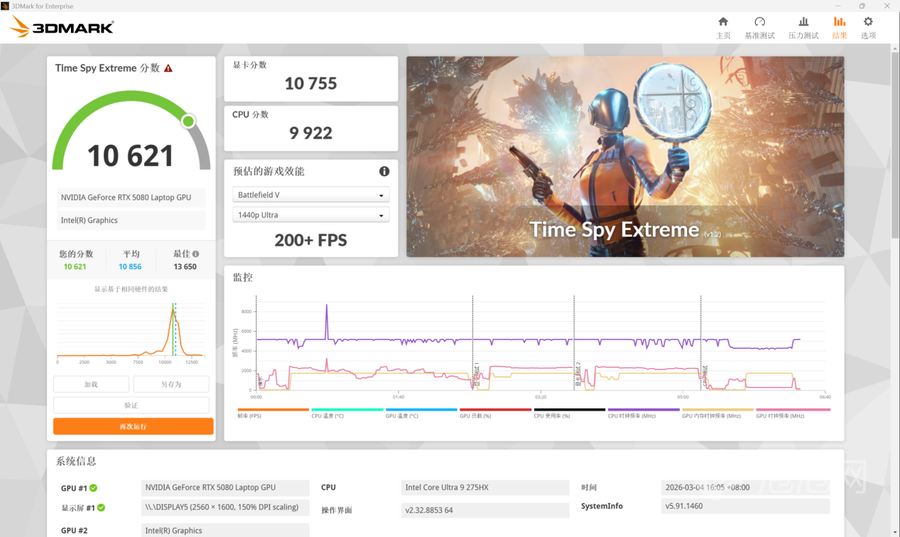The width and height of the screenshot is (900, 537).
Task: Click the warning triangle beside Time Spy Extreme score
Action: click(168, 69)
